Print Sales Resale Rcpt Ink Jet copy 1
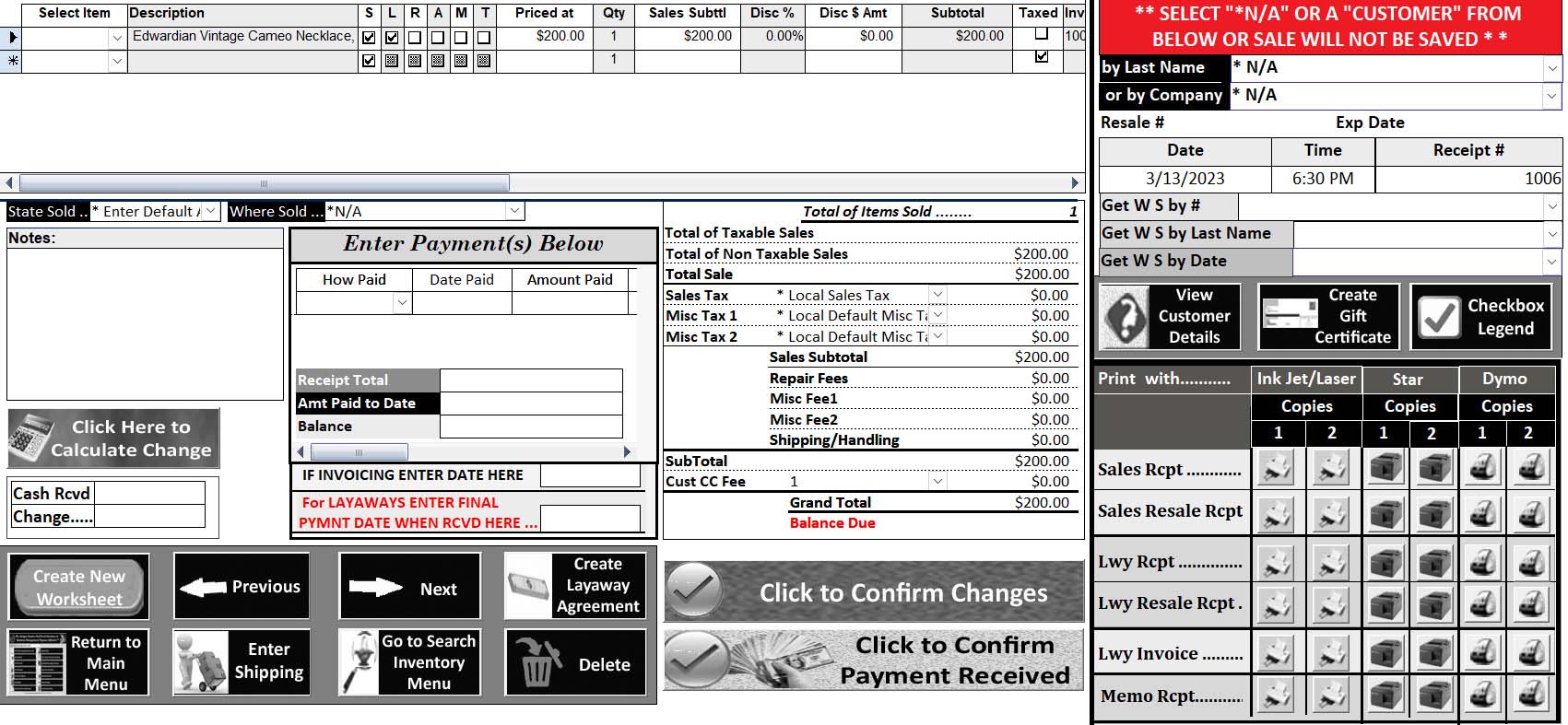Image resolution: width=1568 pixels, height=725 pixels. (1278, 513)
